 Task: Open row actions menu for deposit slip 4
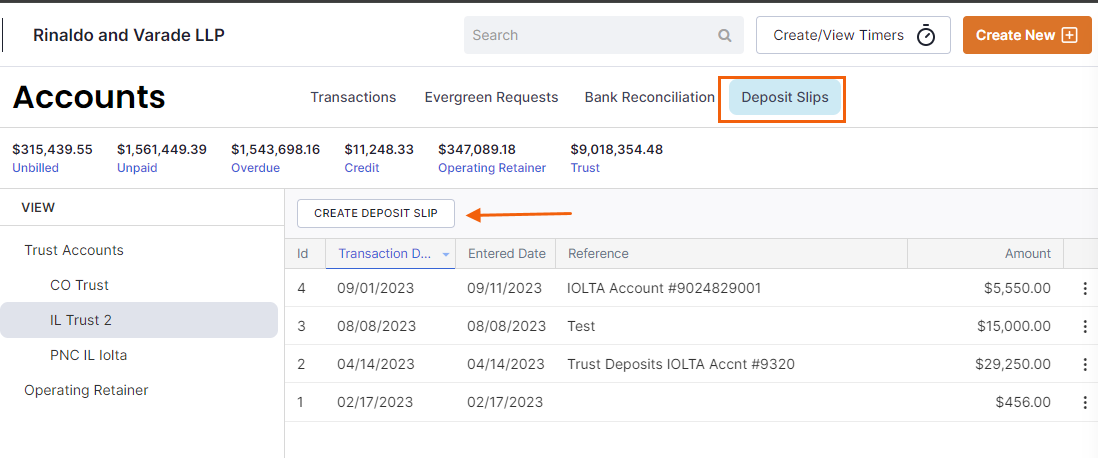point(1085,289)
